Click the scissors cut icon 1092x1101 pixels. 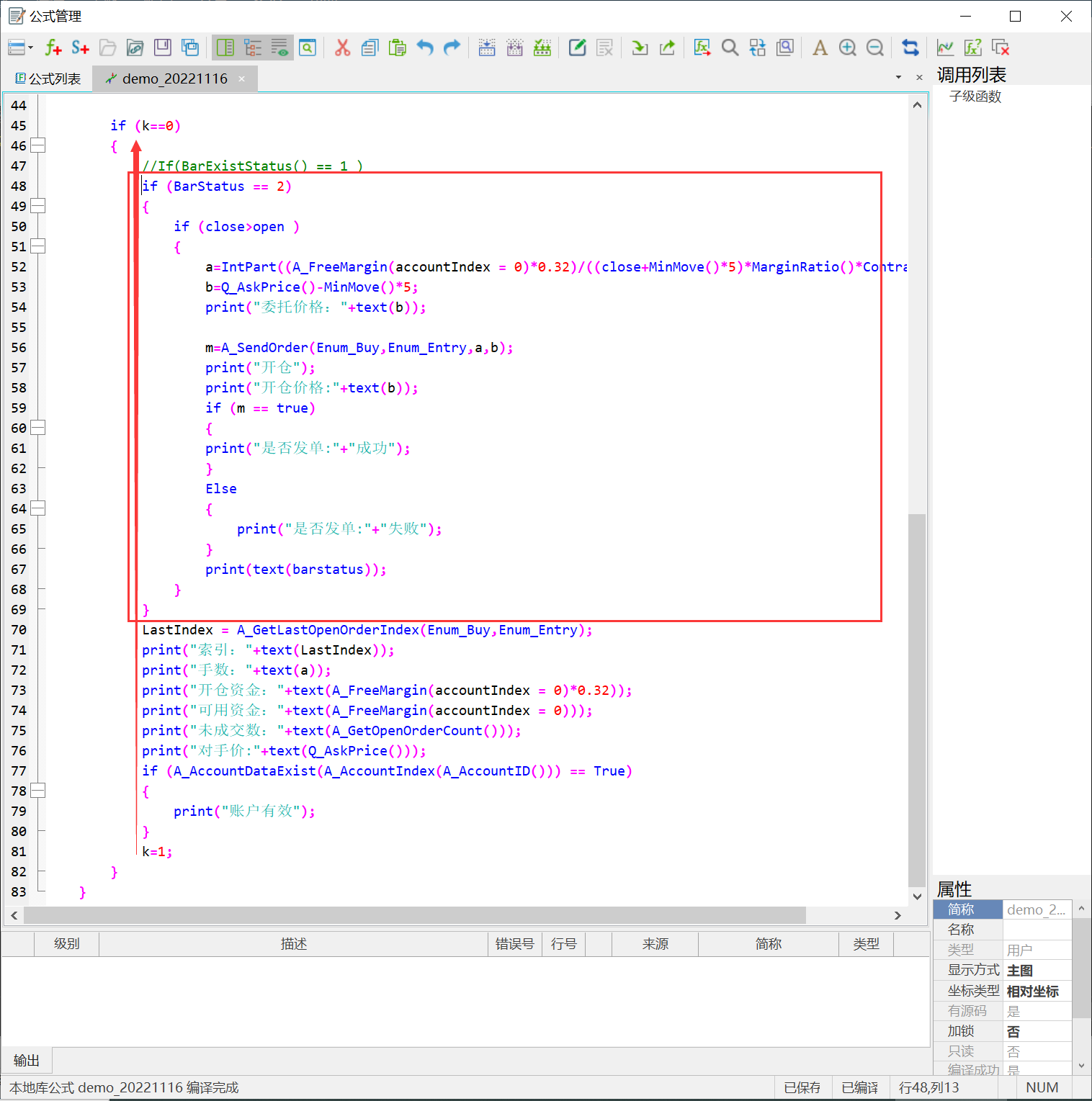point(342,48)
